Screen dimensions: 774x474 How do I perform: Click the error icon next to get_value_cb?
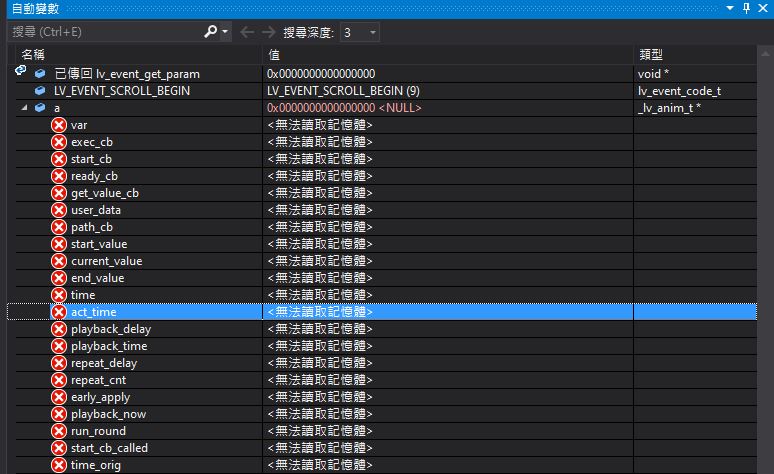click(x=59, y=193)
